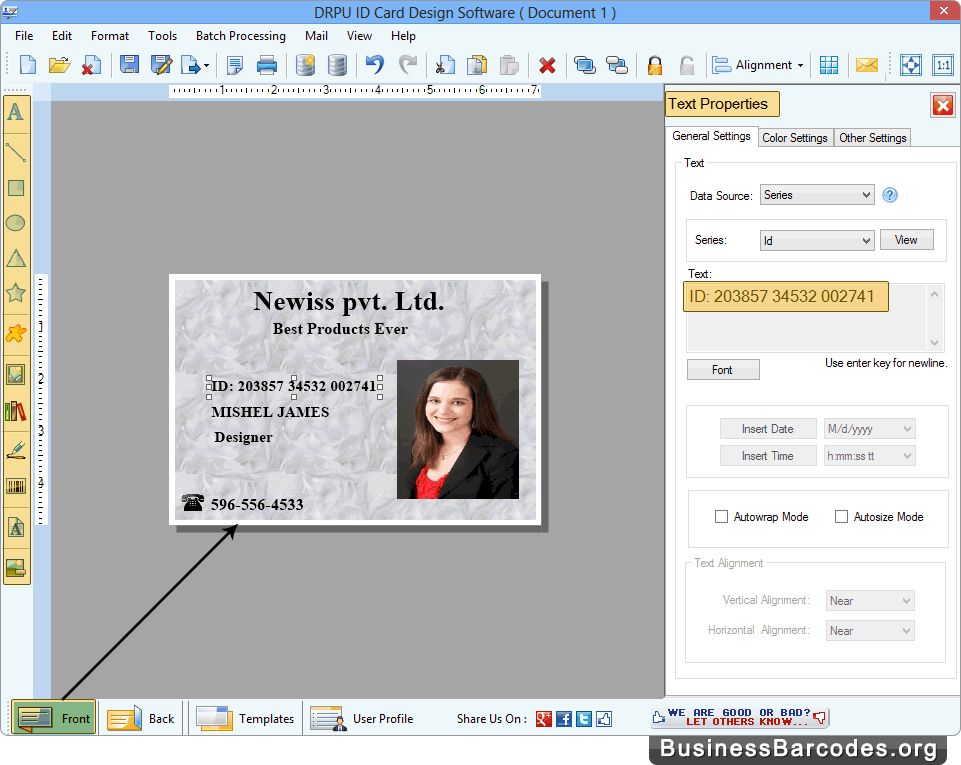Select the Ellipse shape tool

(16, 223)
